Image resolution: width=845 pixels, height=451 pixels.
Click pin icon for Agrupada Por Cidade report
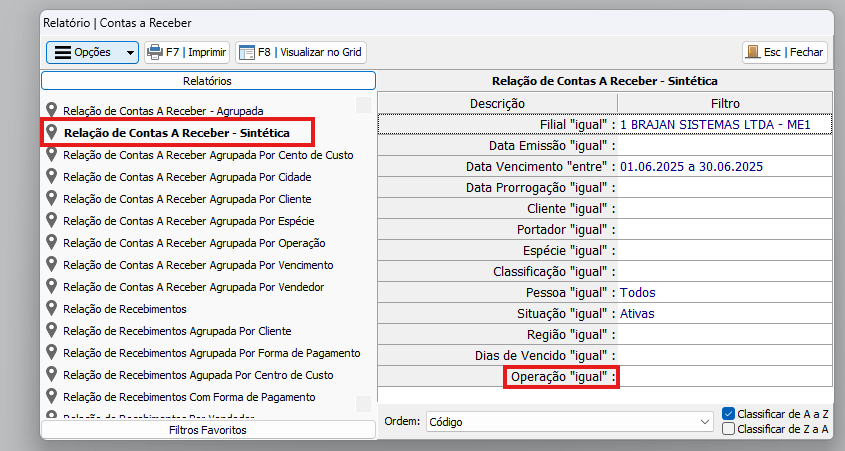[x=52, y=177]
